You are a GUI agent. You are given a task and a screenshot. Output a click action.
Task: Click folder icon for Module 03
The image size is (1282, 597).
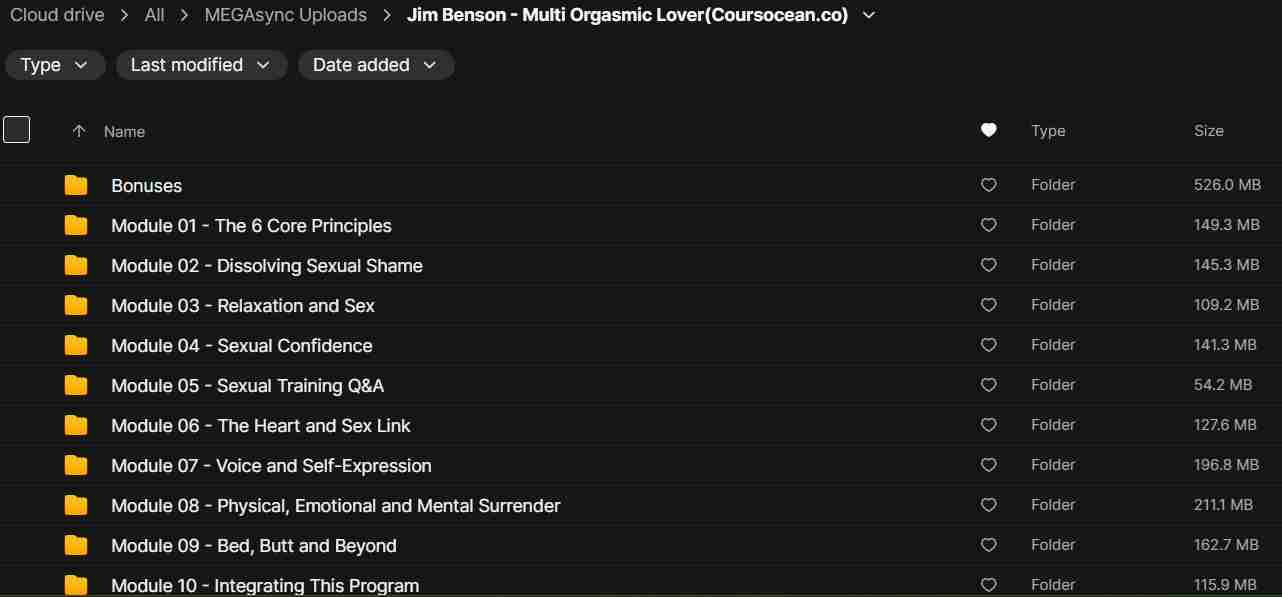[76, 305]
